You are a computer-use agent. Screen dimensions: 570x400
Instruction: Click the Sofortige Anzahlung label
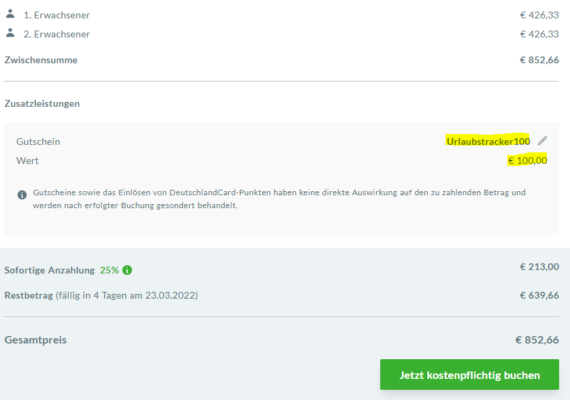click(x=49, y=270)
